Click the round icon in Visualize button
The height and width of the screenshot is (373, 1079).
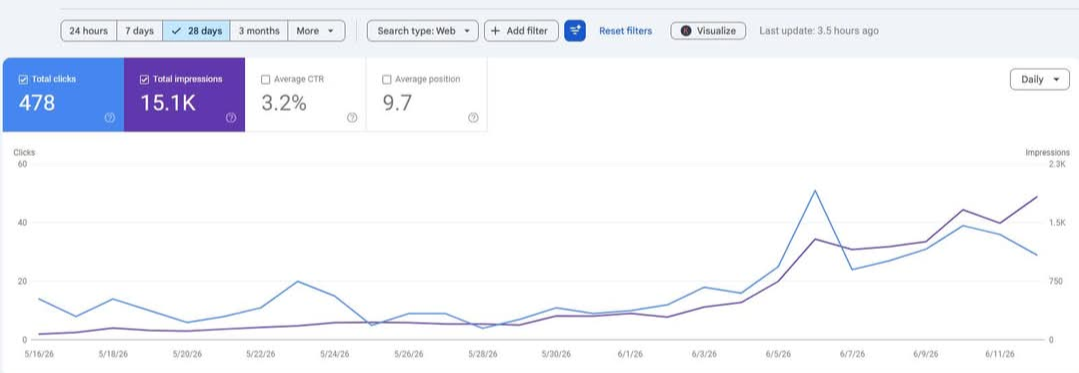click(685, 31)
